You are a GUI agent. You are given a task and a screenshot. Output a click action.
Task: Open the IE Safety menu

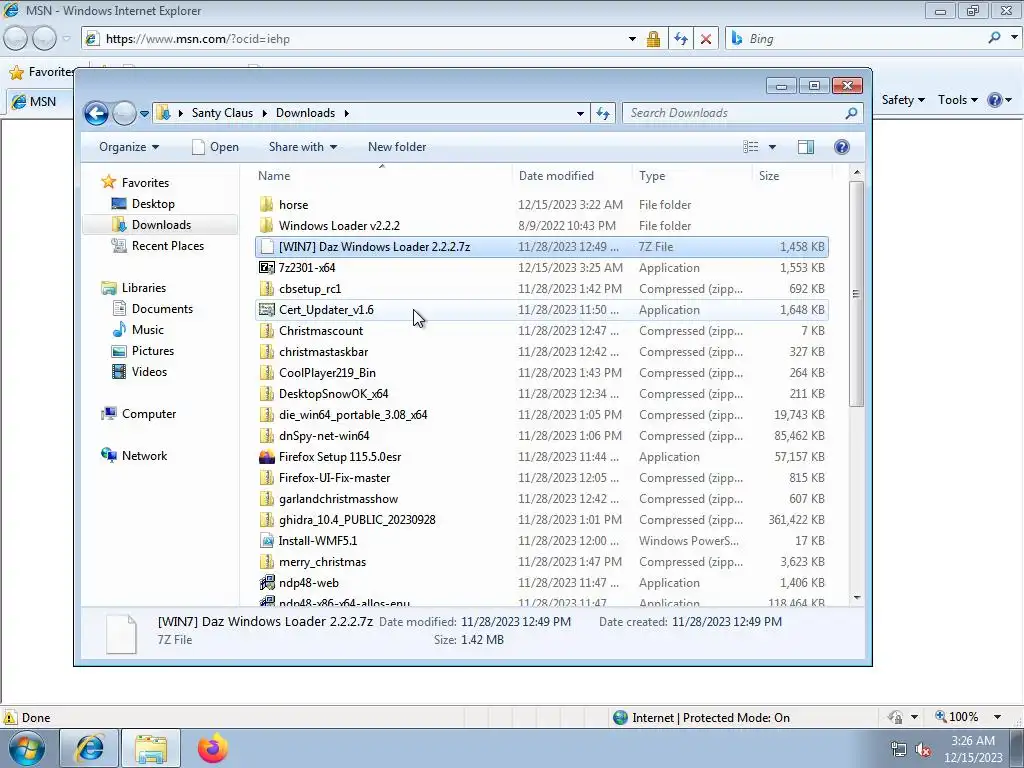point(903,100)
